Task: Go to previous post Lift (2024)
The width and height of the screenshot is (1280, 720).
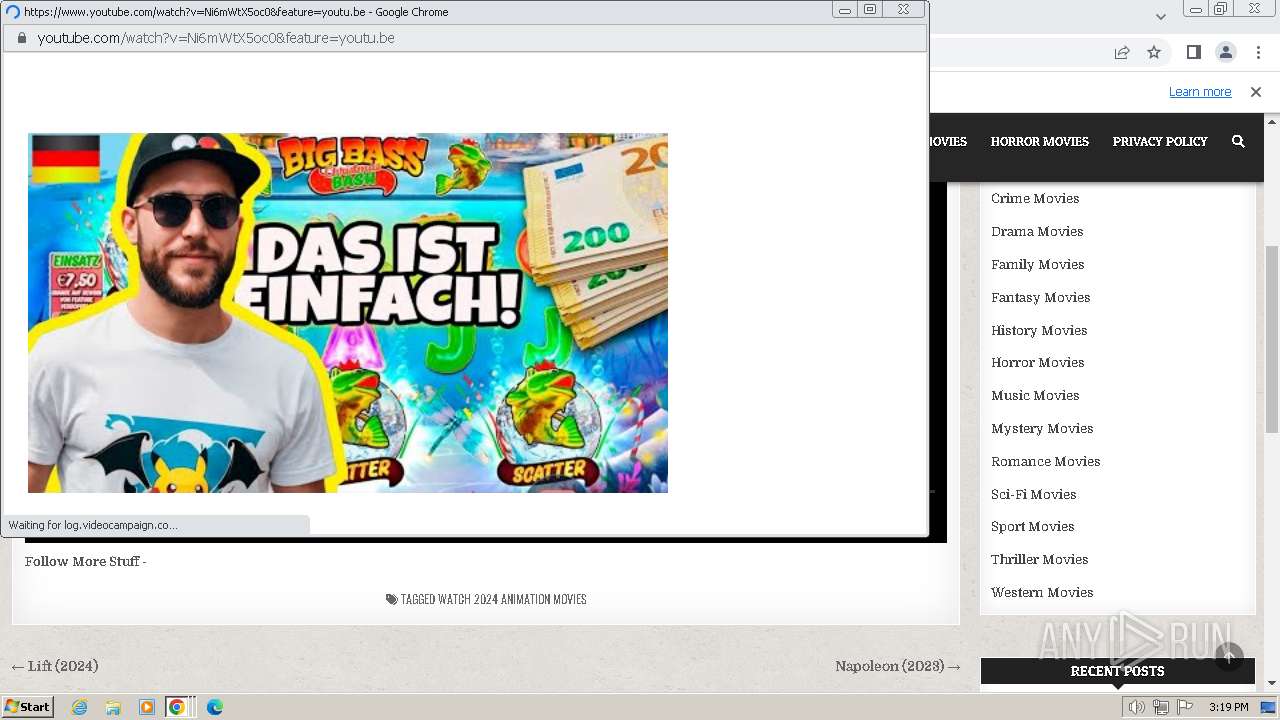Action: coord(55,666)
